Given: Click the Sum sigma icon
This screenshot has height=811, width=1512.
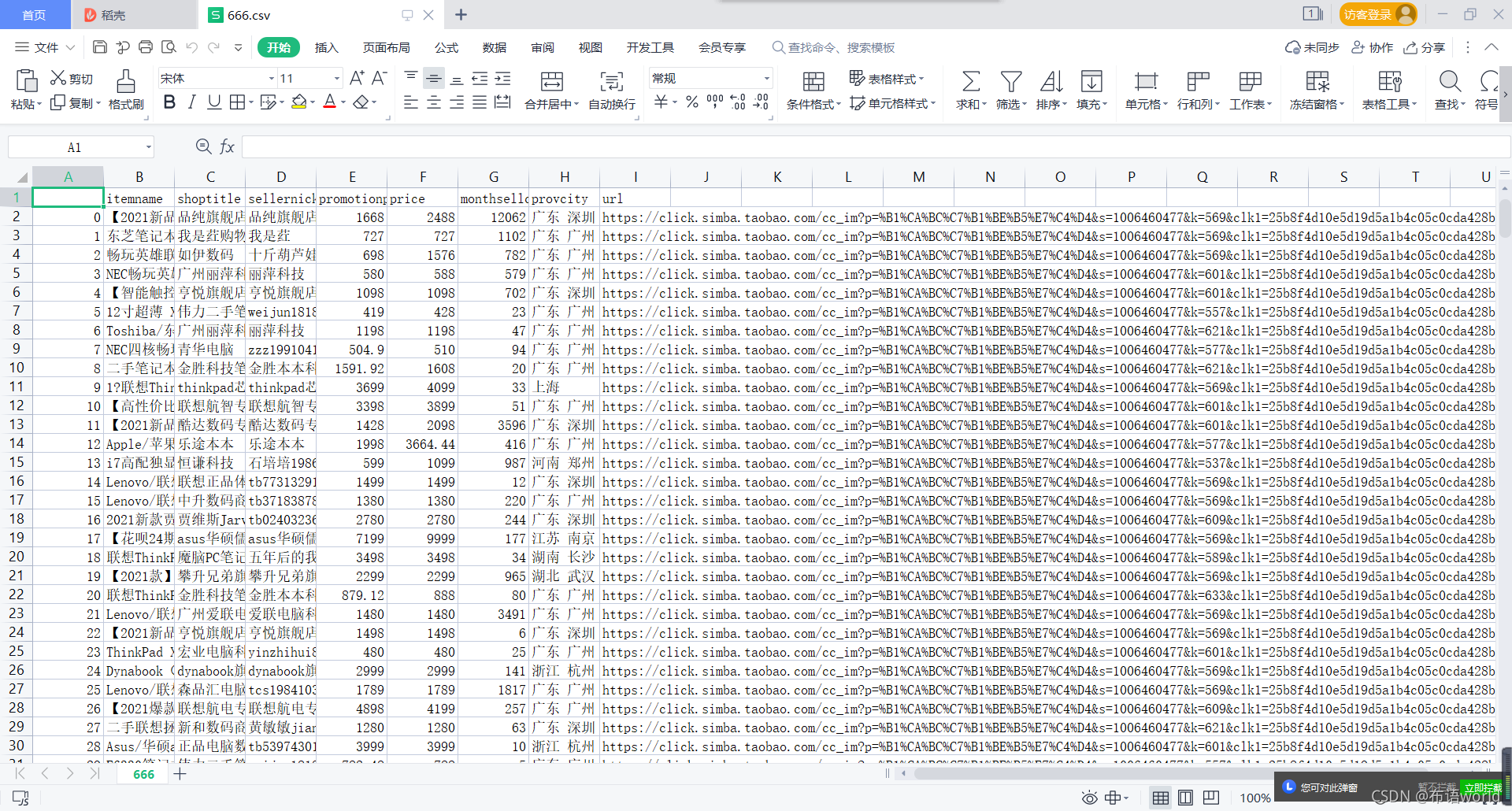Looking at the screenshot, I should 971,81.
